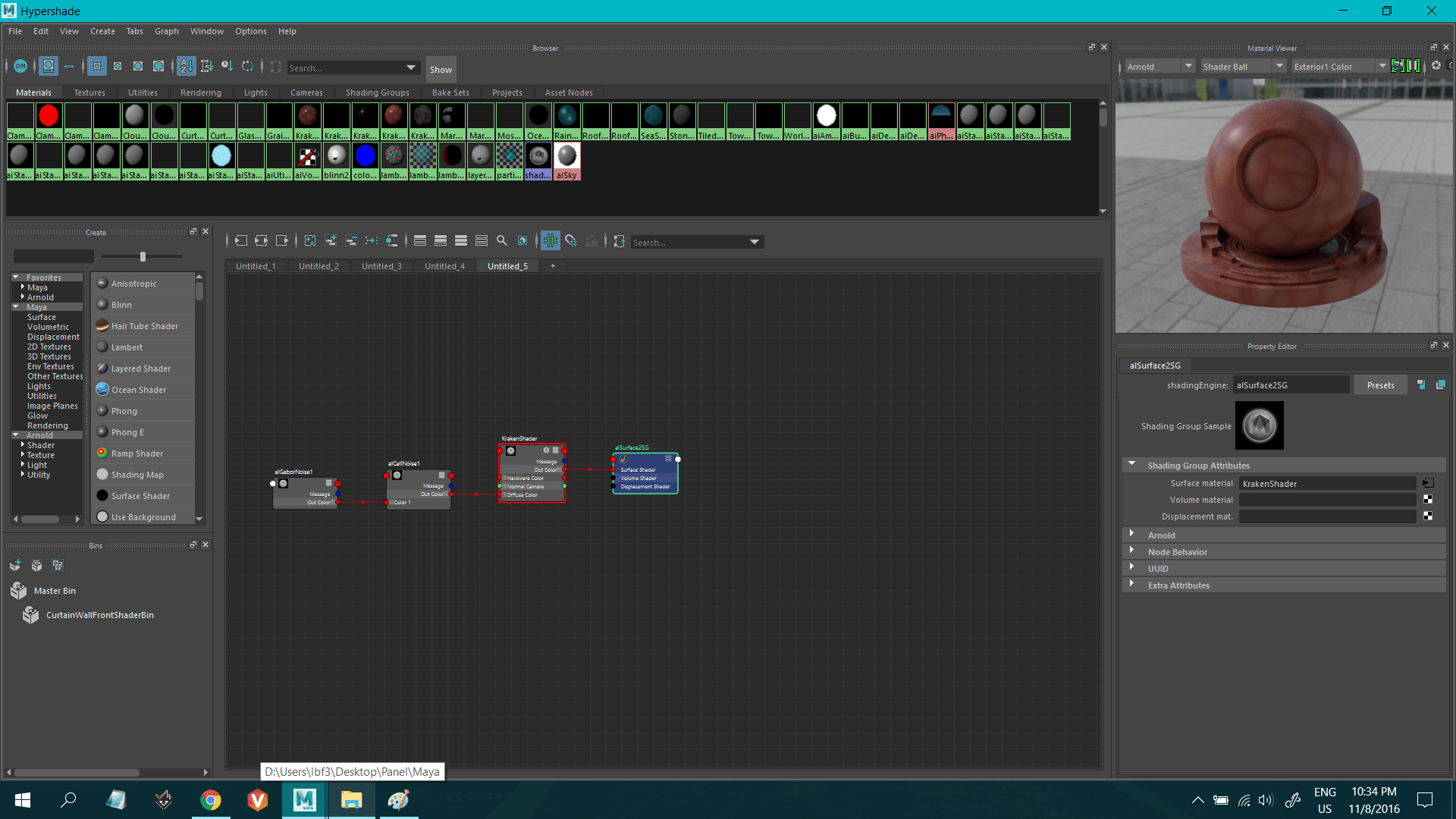Sort browser swatches by time
Screen dimensions: 1456x819
[x=227, y=67]
